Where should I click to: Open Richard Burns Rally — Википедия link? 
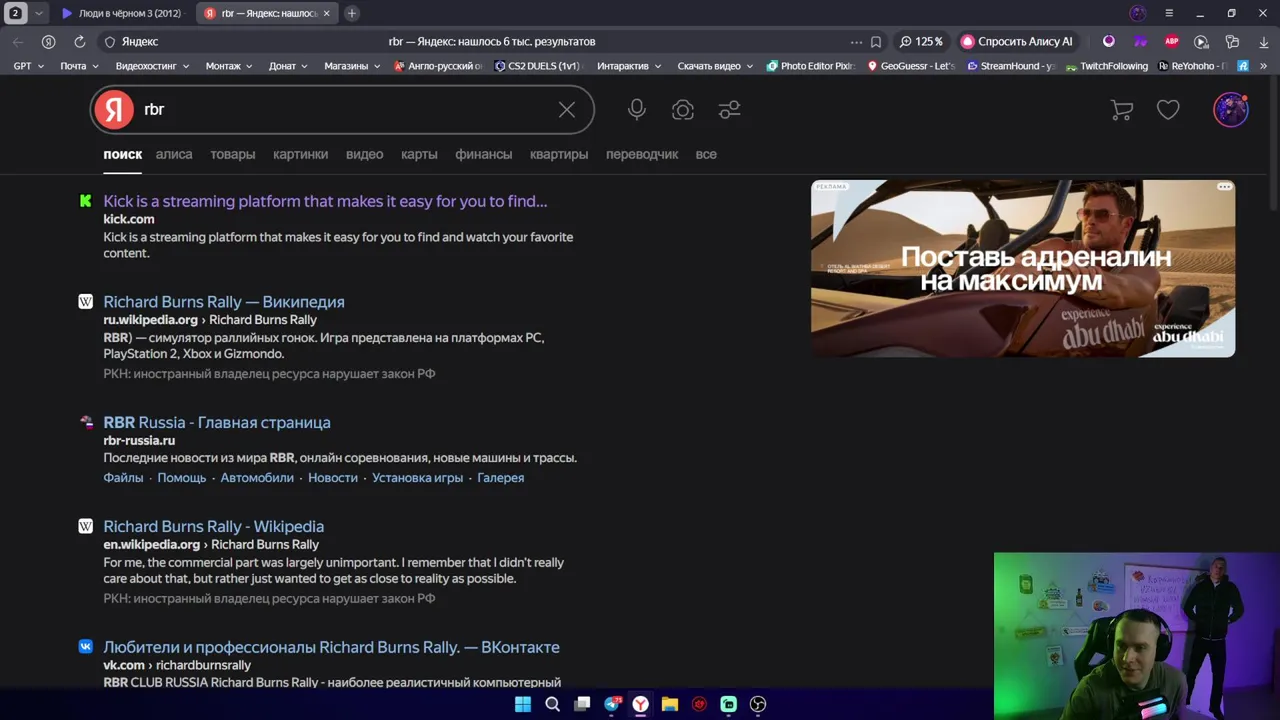(224, 302)
